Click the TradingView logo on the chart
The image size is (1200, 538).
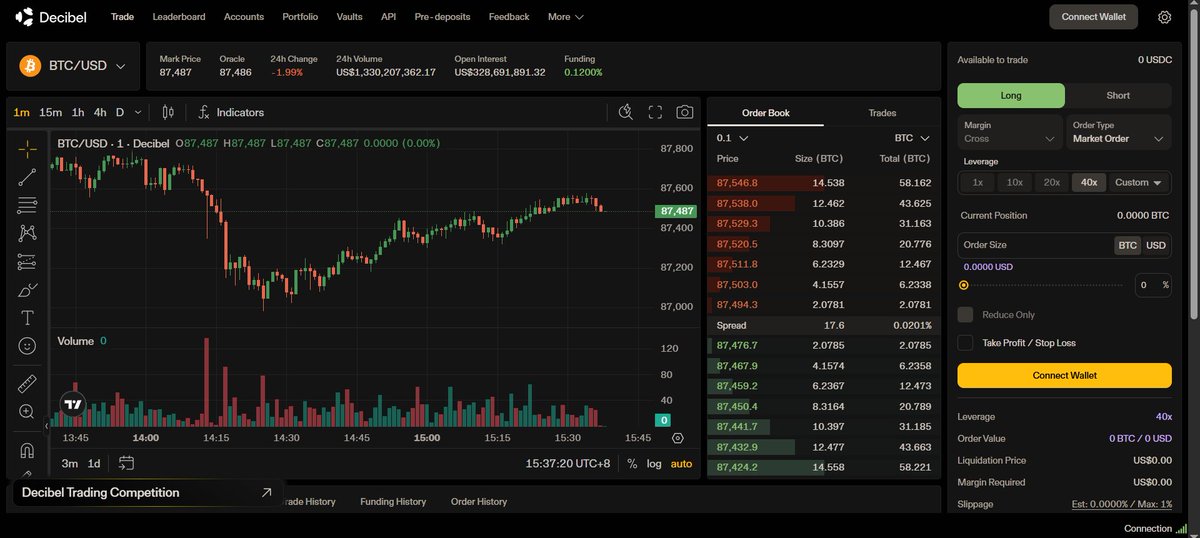(73, 405)
